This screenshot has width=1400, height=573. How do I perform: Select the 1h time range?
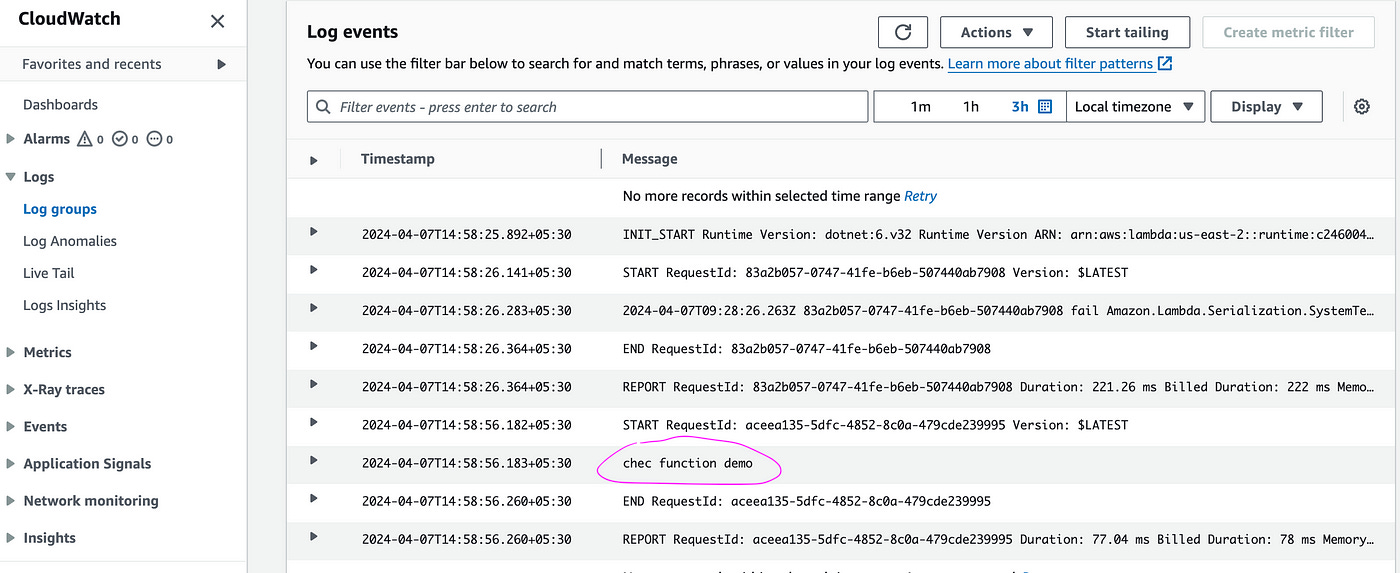[971, 107]
